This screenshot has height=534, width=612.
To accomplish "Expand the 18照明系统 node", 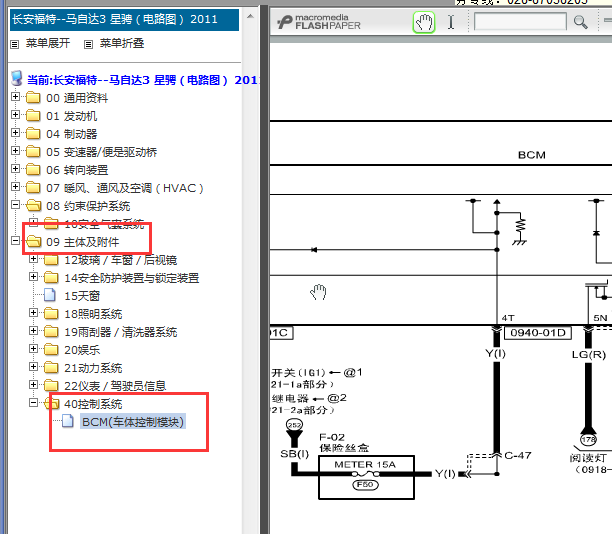I will (34, 312).
